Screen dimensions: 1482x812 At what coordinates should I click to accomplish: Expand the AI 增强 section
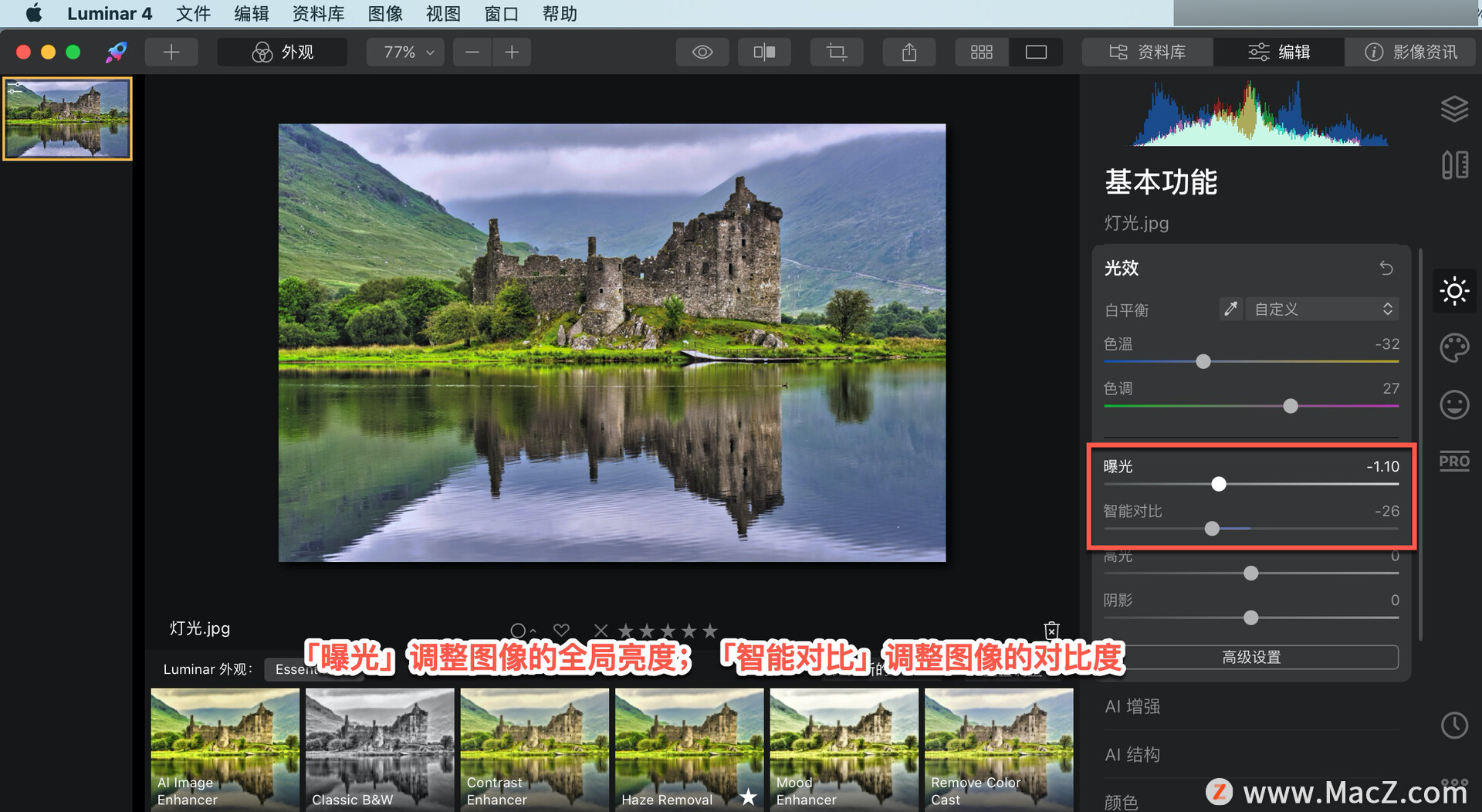(1132, 705)
